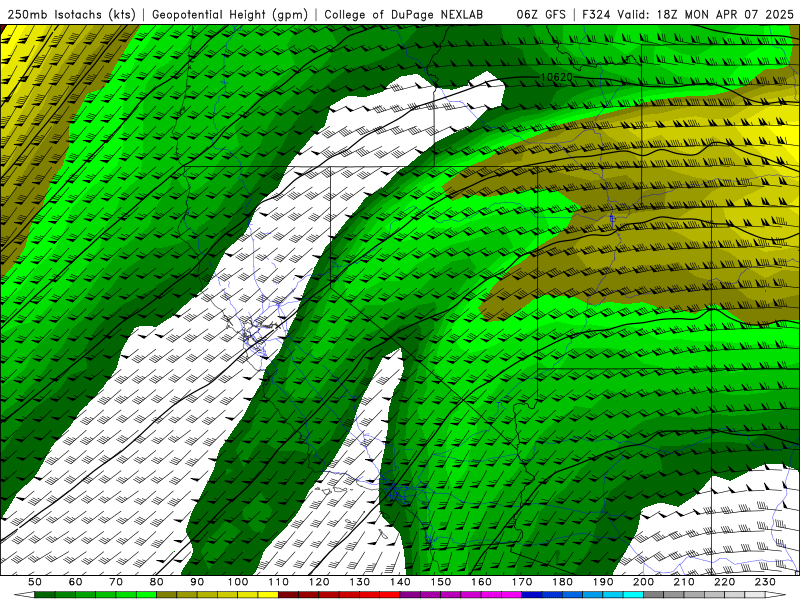Click the 10620 height contour label
Image resolution: width=800 pixels, height=600 pixels.
pyautogui.click(x=556, y=78)
